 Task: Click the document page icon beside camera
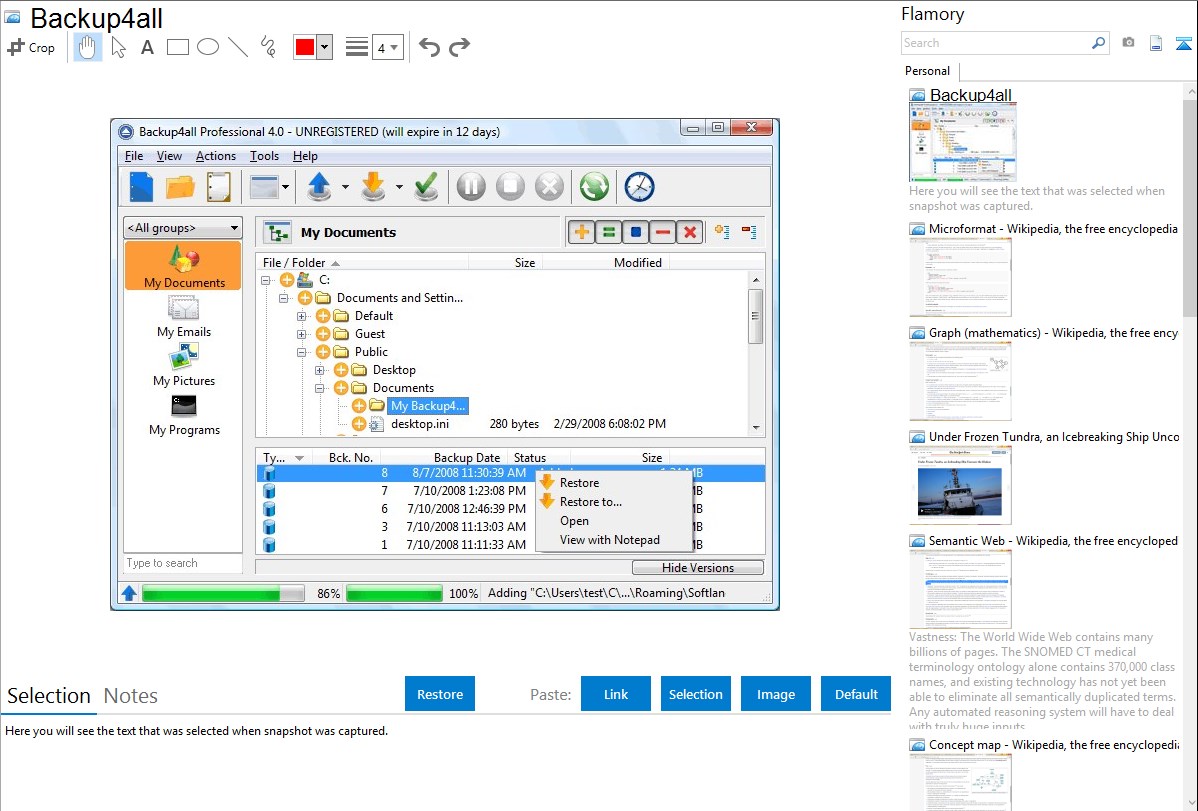pyautogui.click(x=1156, y=43)
